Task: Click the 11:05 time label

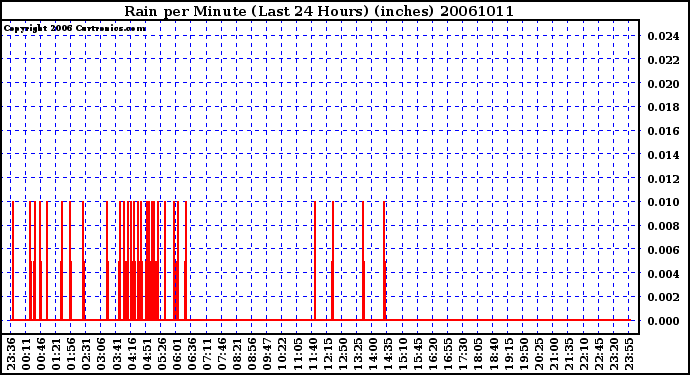Action: click(x=297, y=354)
